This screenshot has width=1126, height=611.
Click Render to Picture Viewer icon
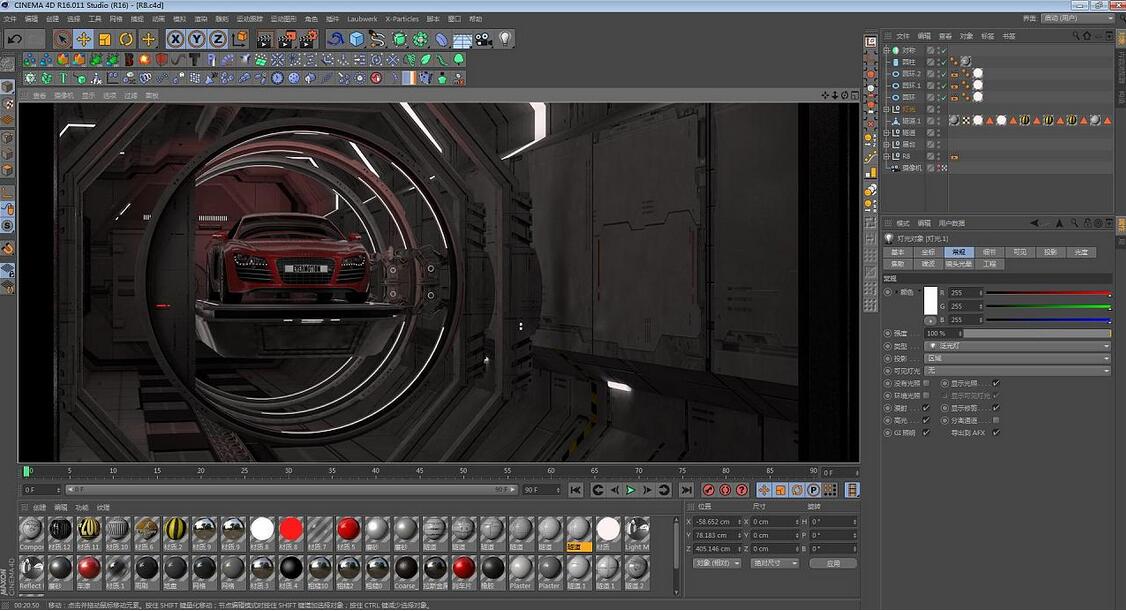tap(287, 39)
